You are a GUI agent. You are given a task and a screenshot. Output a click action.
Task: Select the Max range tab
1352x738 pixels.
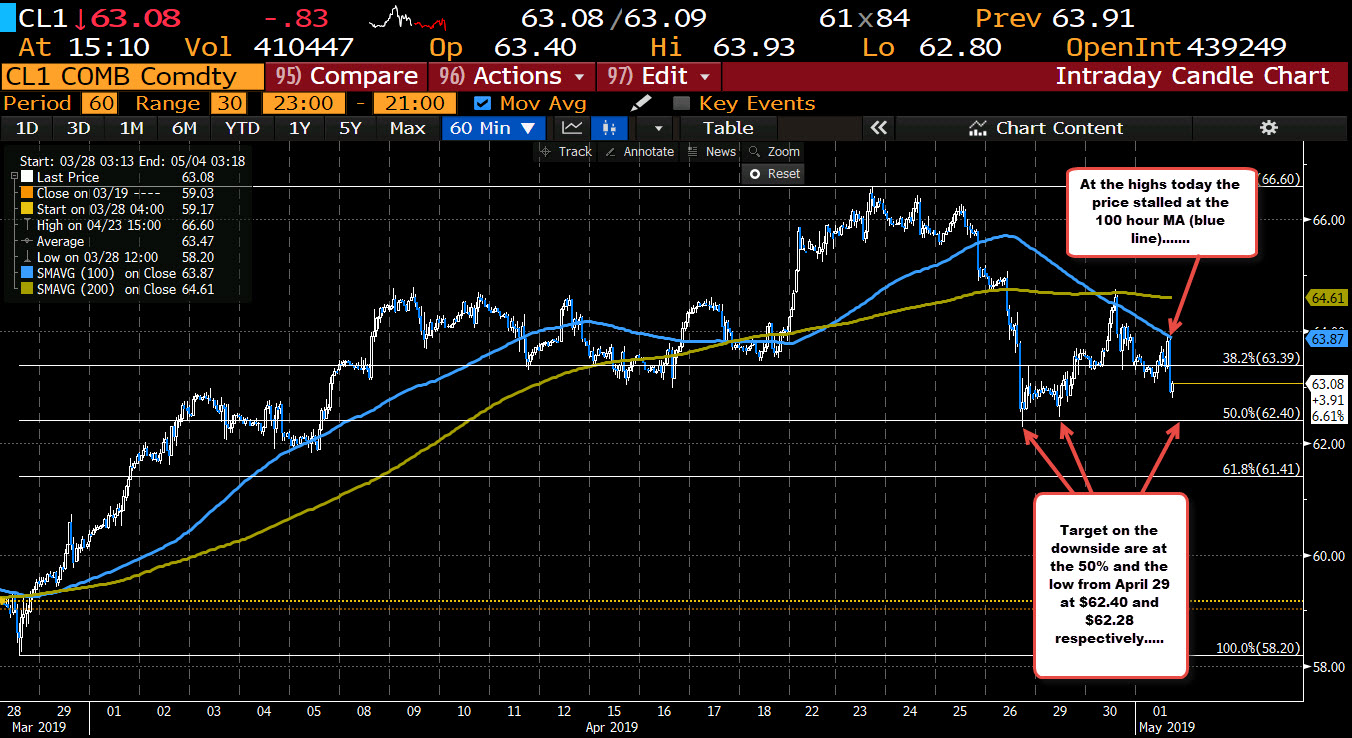[407, 128]
